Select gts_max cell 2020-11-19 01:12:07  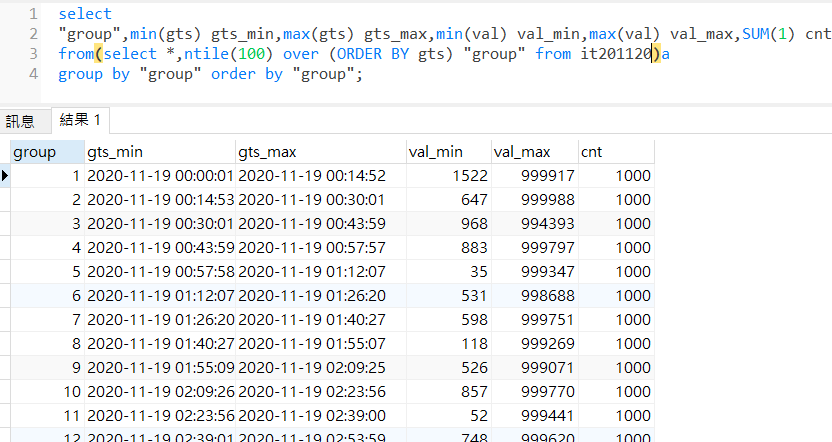[320, 272]
